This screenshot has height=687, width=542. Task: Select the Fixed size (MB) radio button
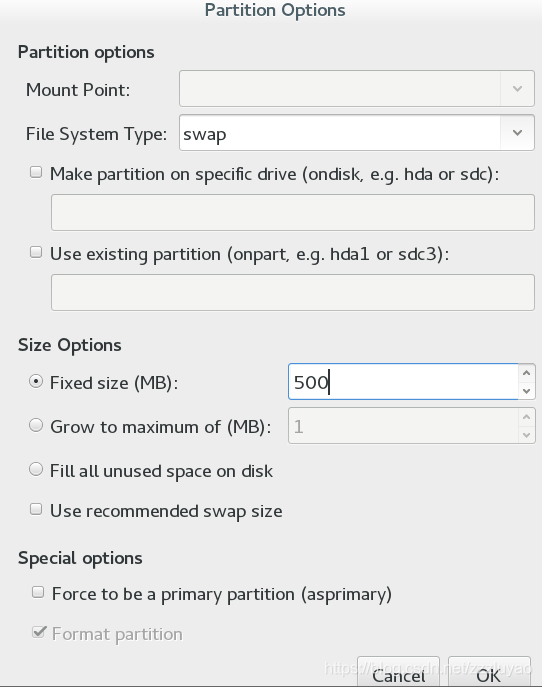pos(36,381)
